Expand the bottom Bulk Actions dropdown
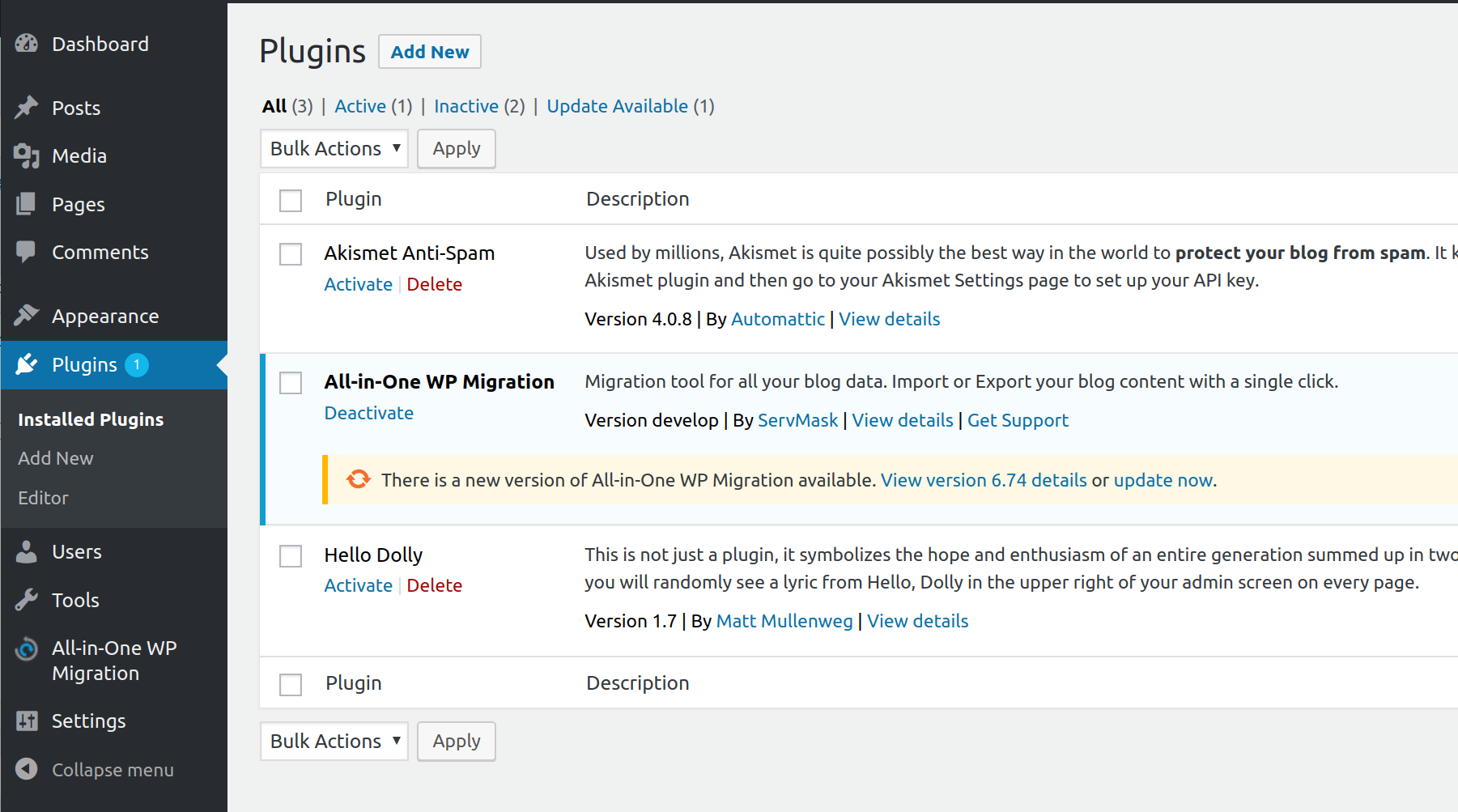Screen dimensions: 1458x812 [x=334, y=742]
